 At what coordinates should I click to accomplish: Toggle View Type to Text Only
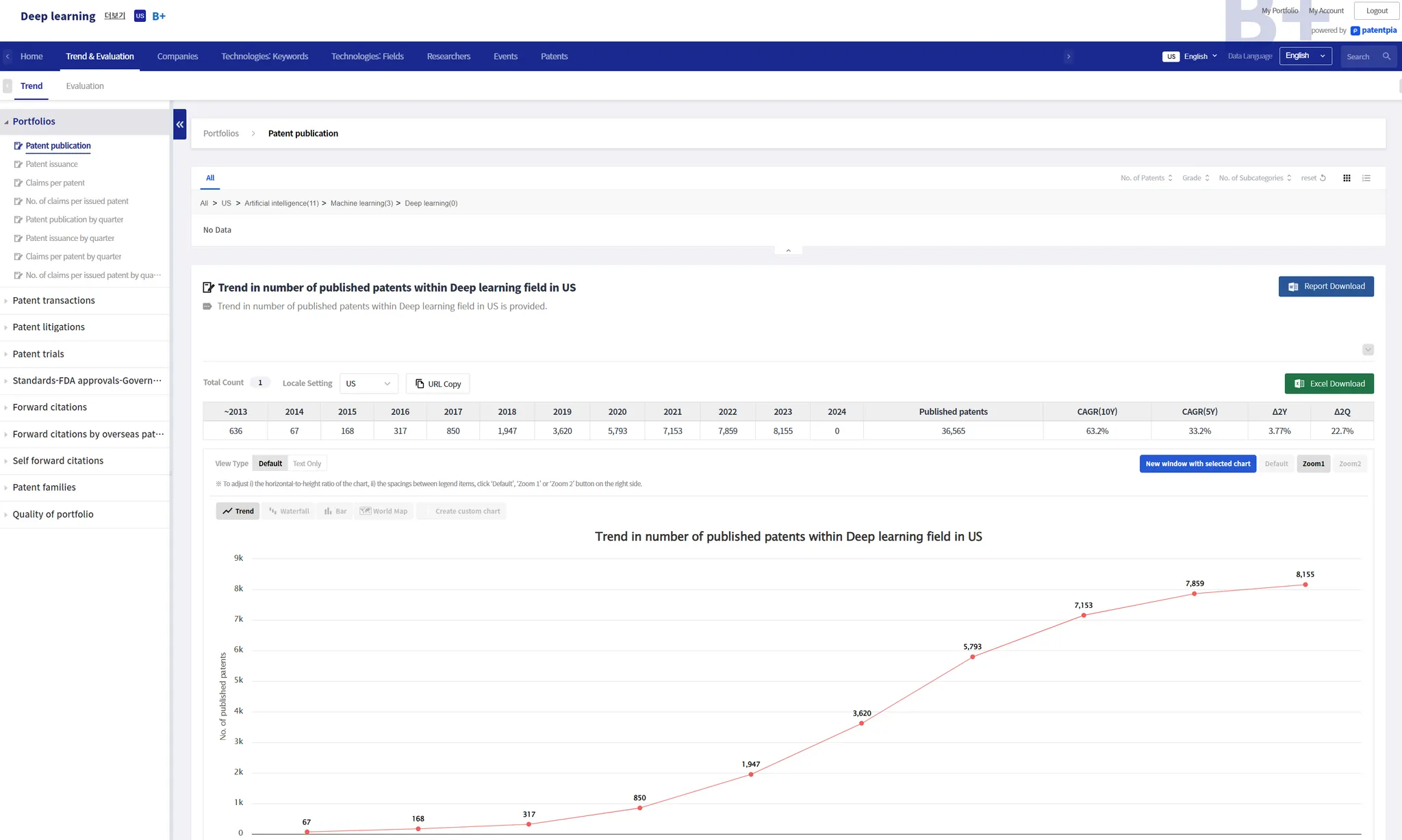[307, 463]
